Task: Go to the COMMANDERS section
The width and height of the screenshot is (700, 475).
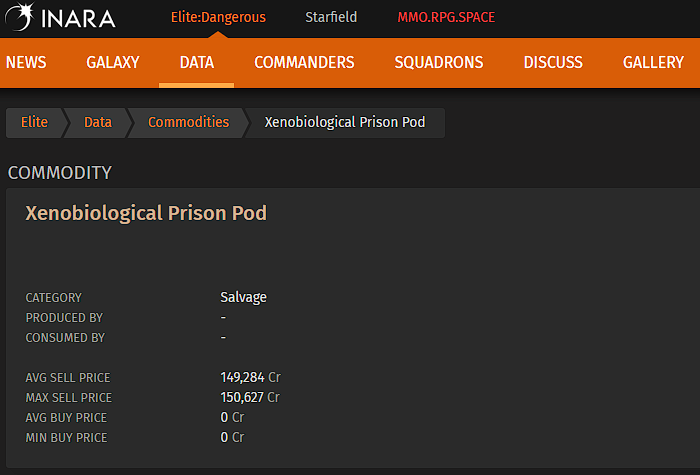Action: 304,62
